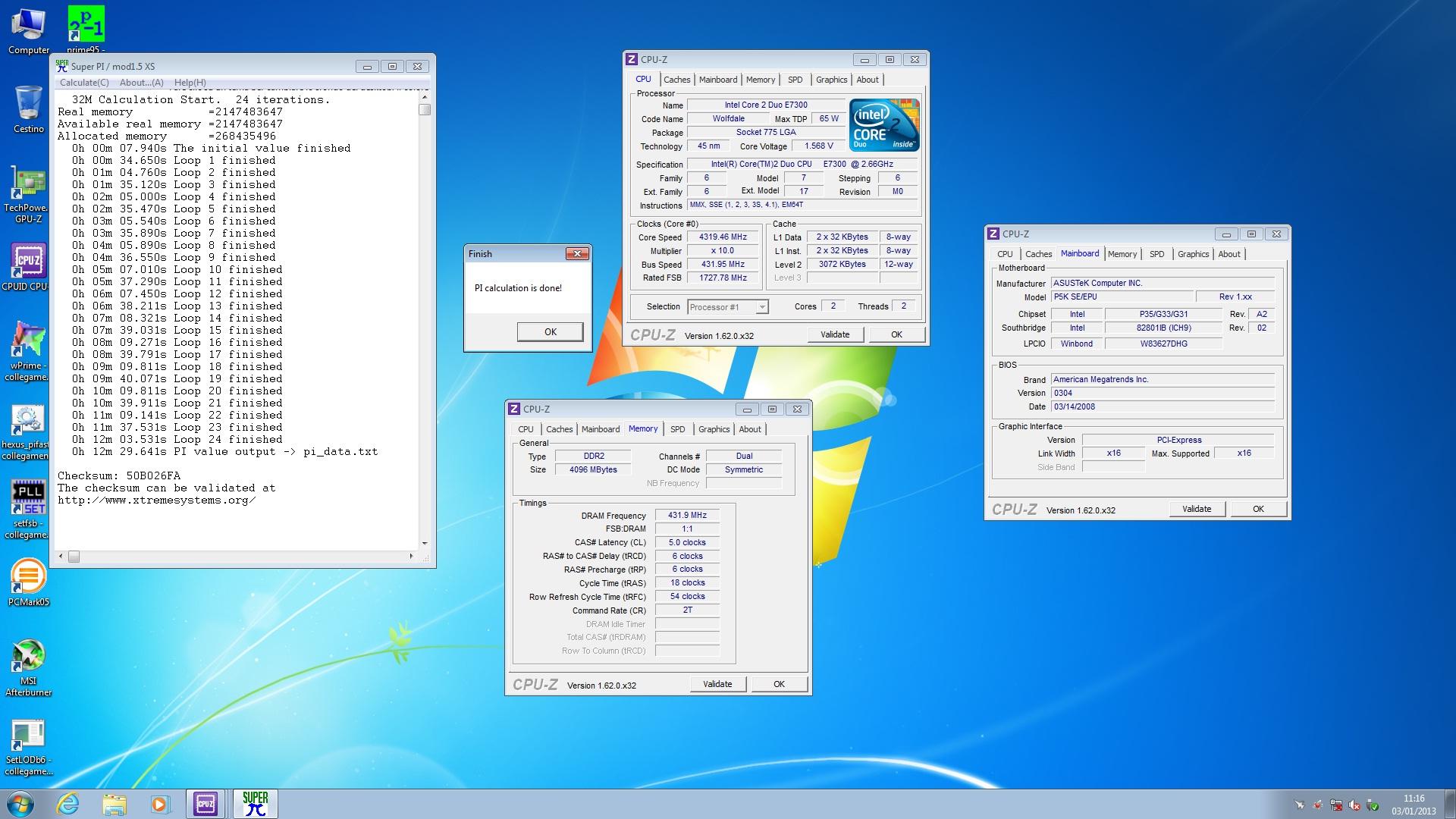Click the mainboard Model field P5K SE/EPU

1122,297
